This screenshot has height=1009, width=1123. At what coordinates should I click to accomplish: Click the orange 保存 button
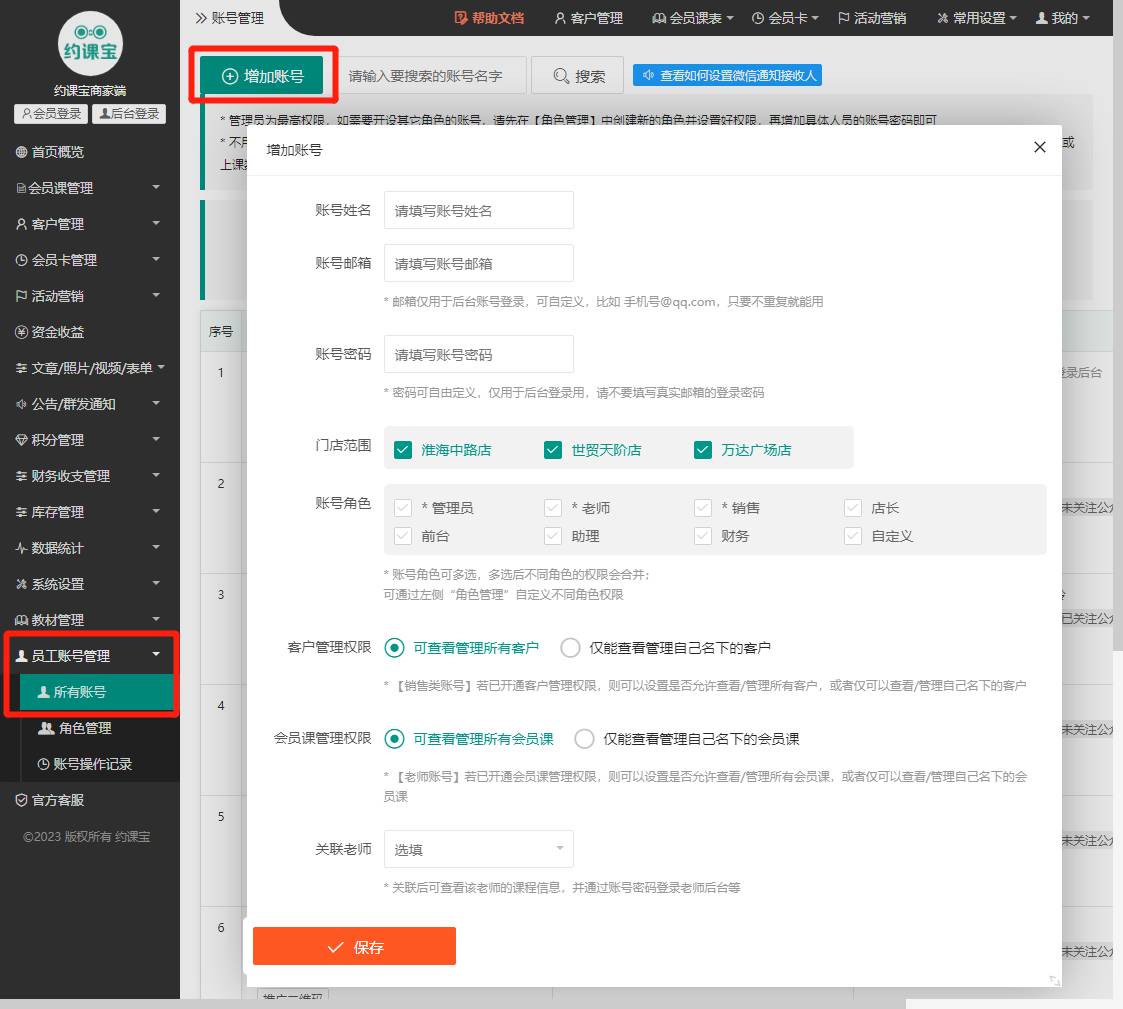[355, 947]
